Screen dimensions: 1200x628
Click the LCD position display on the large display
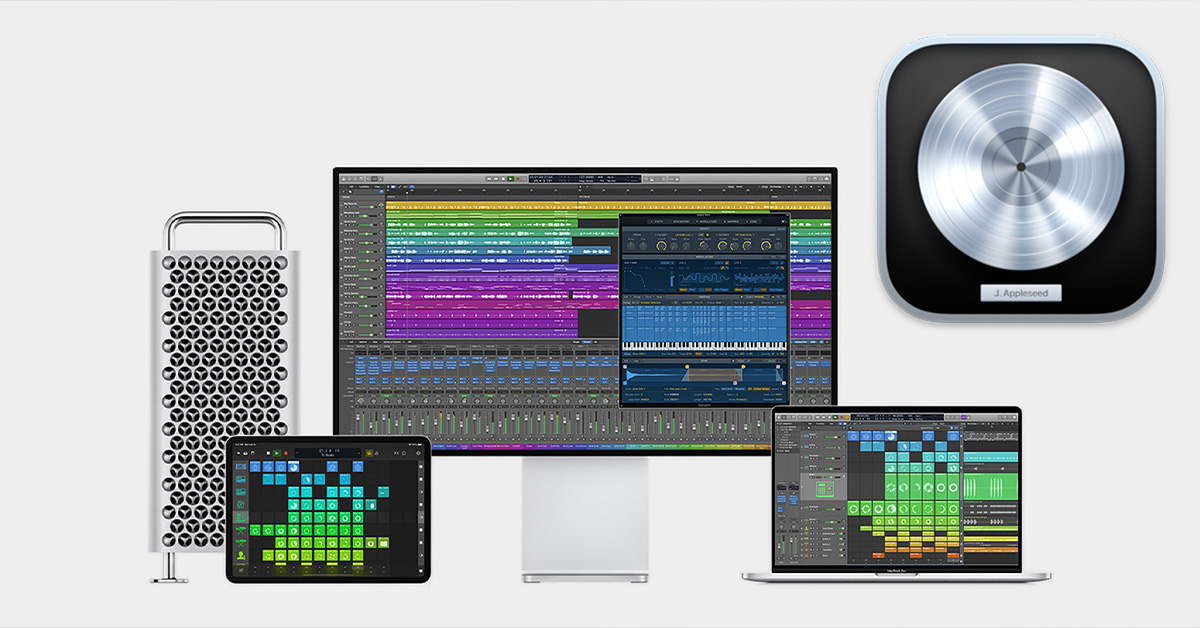pos(584,179)
